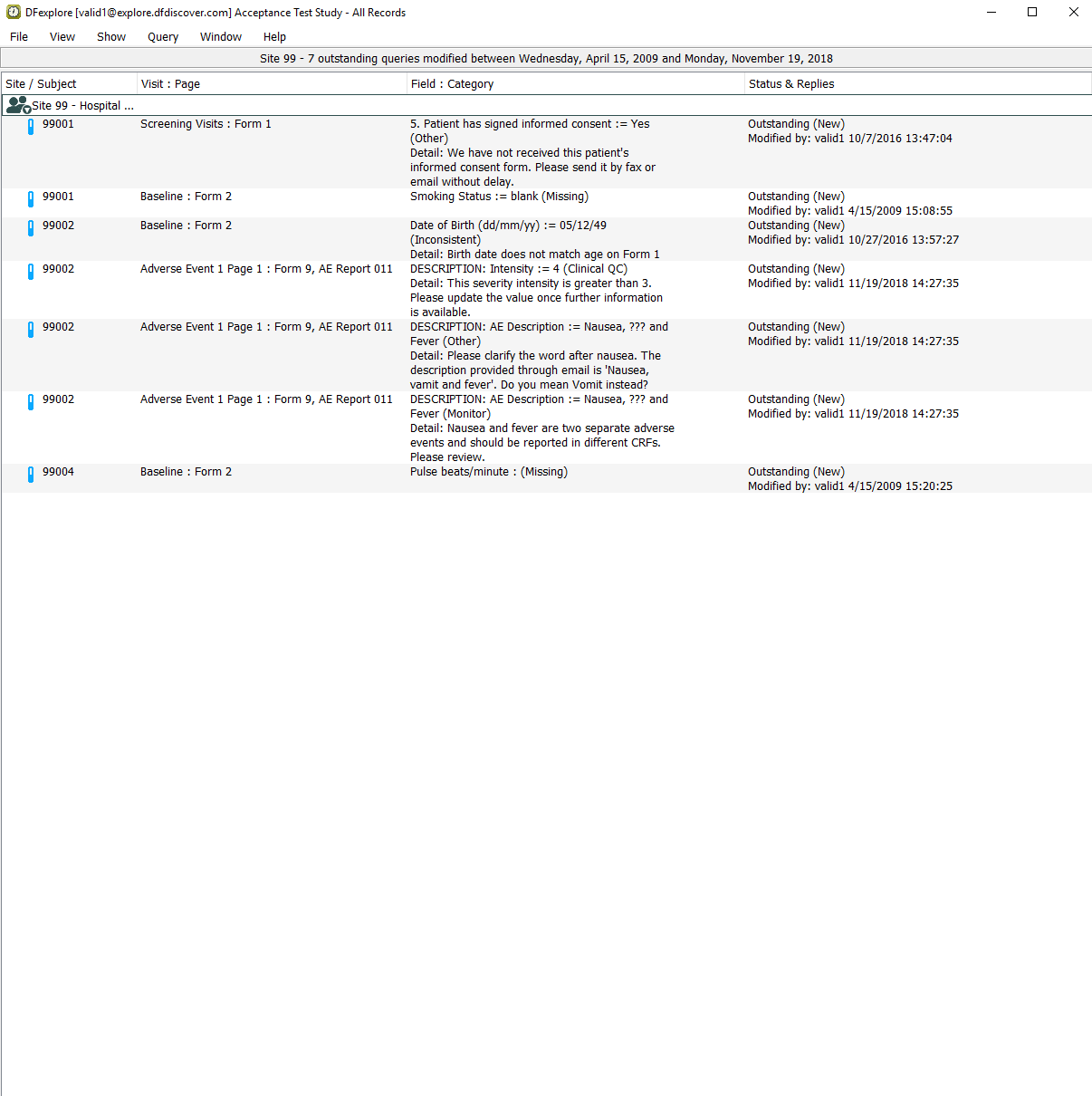Click query icon for 99002 Intensity query row
1092x1096 pixels.
coord(31,272)
